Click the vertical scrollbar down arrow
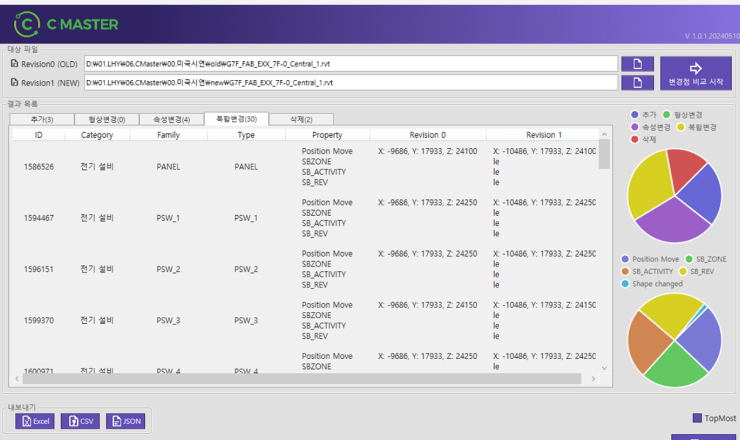Viewport: 740px width, 440px height. (603, 369)
